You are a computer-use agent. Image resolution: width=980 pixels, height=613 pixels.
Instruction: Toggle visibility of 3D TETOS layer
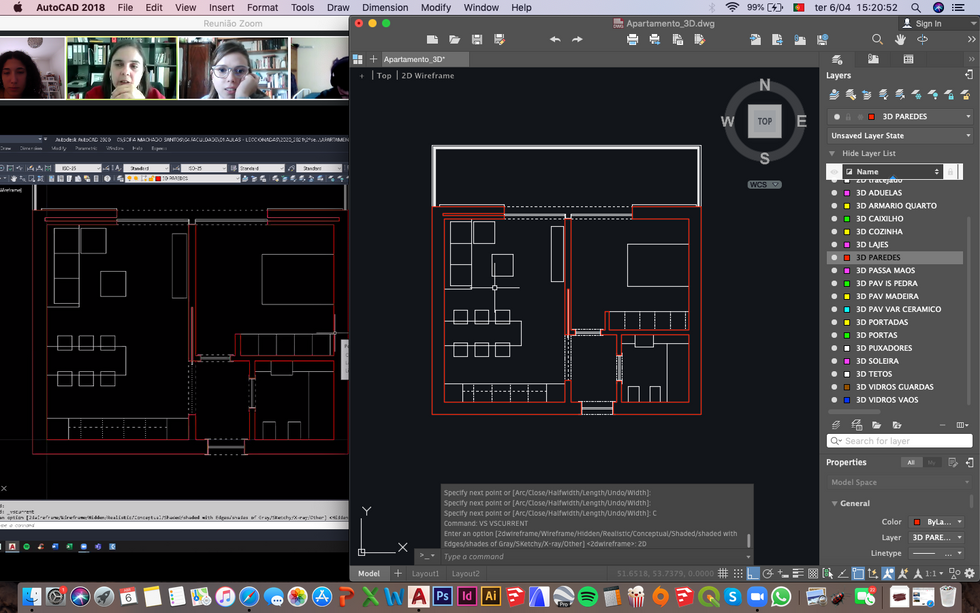click(834, 374)
